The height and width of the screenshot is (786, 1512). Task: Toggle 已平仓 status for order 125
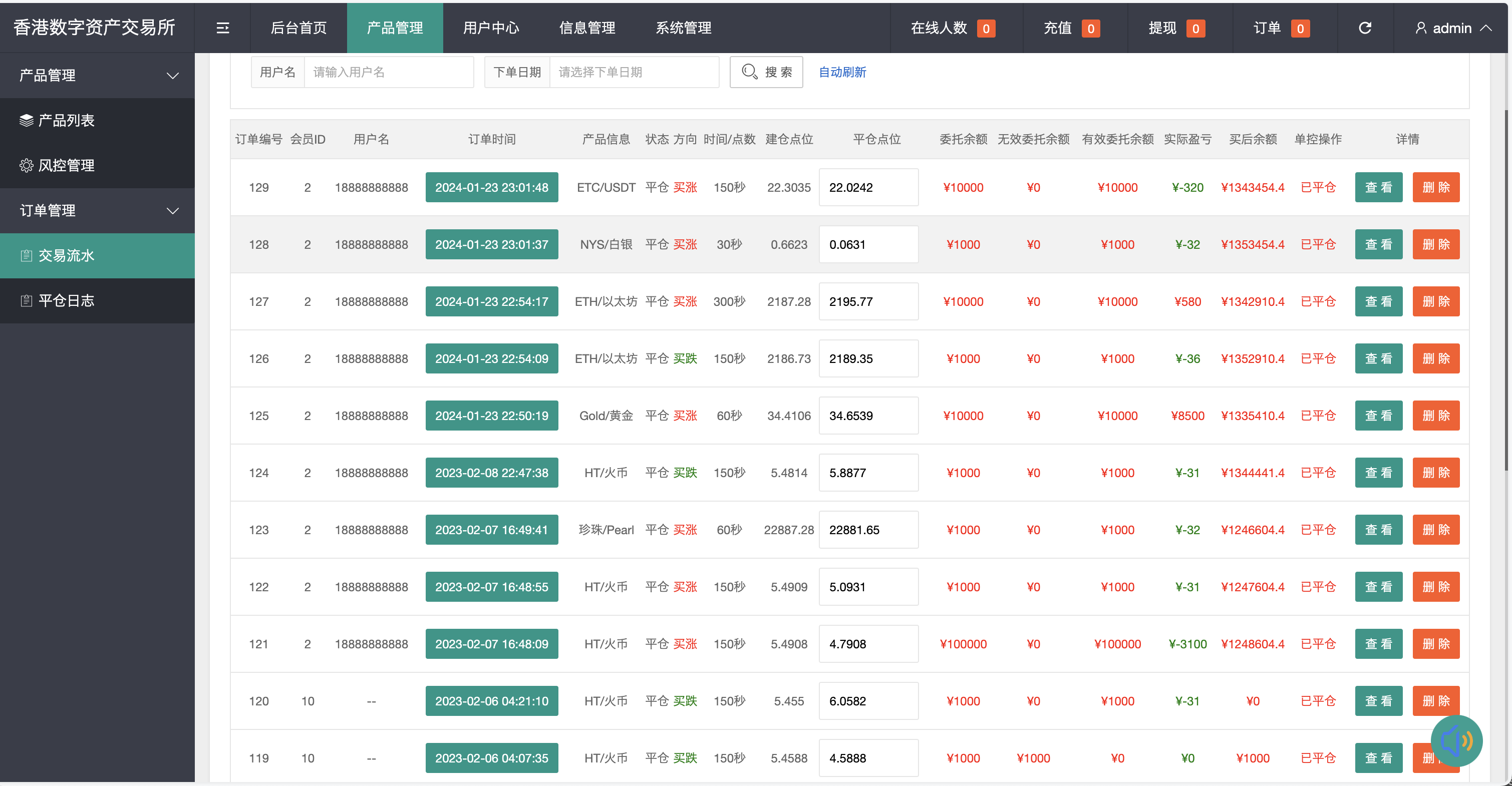click(1318, 416)
